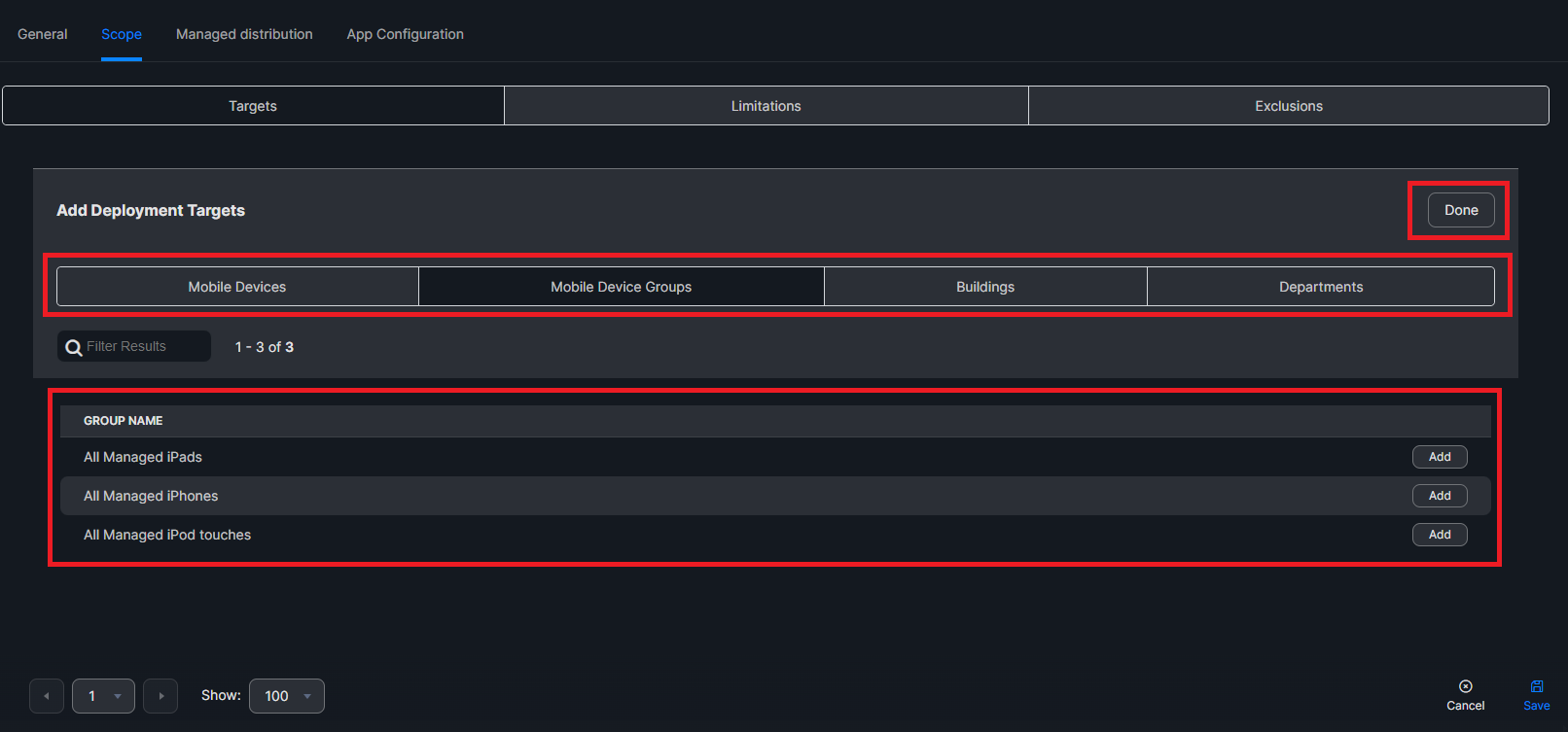This screenshot has width=1568, height=732.
Task: Switch to Departments target type
Action: coord(1320,287)
